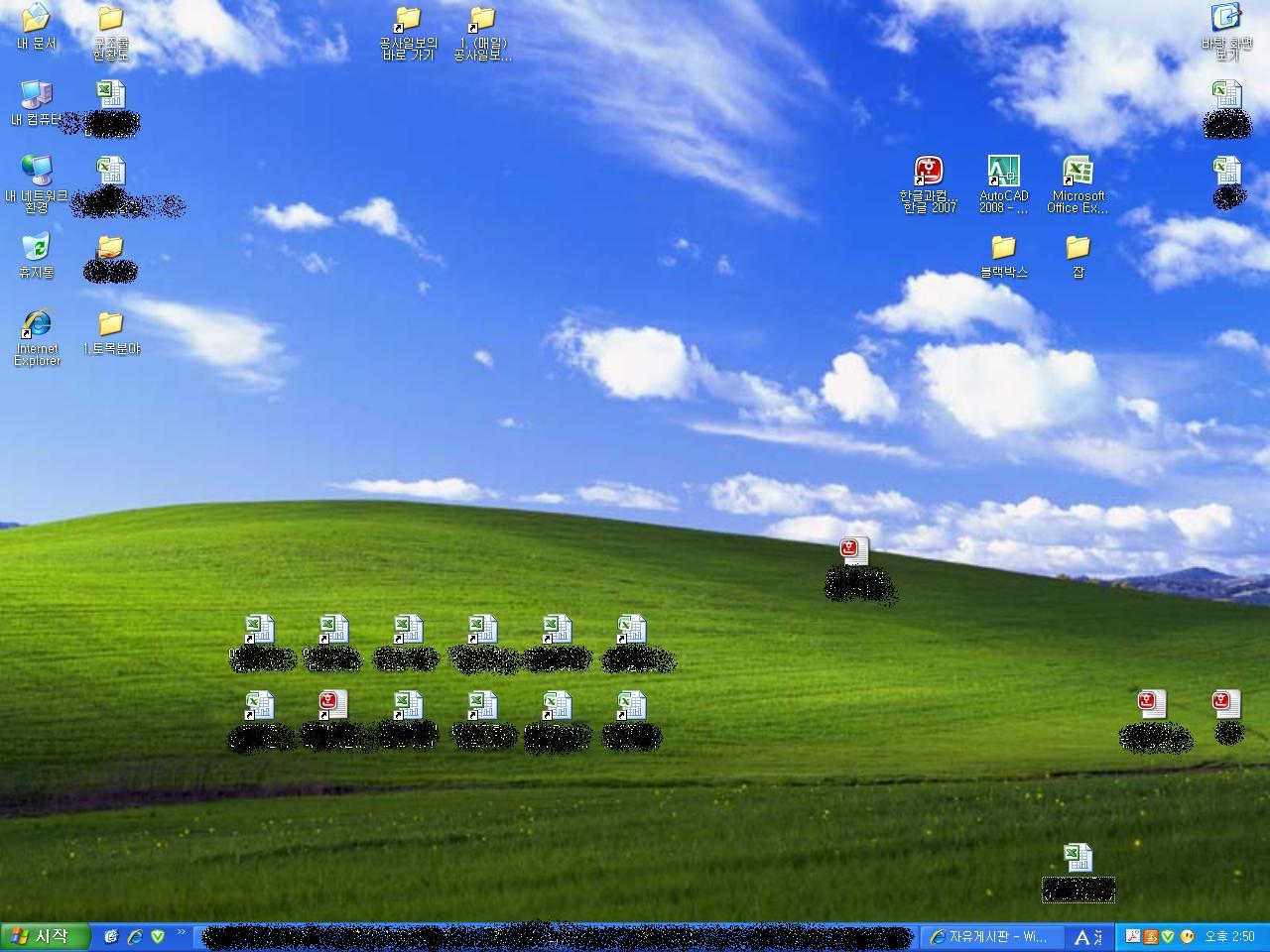The width and height of the screenshot is (1270, 952).
Task: Open the 내 문서 desktop icon
Action: (x=36, y=27)
